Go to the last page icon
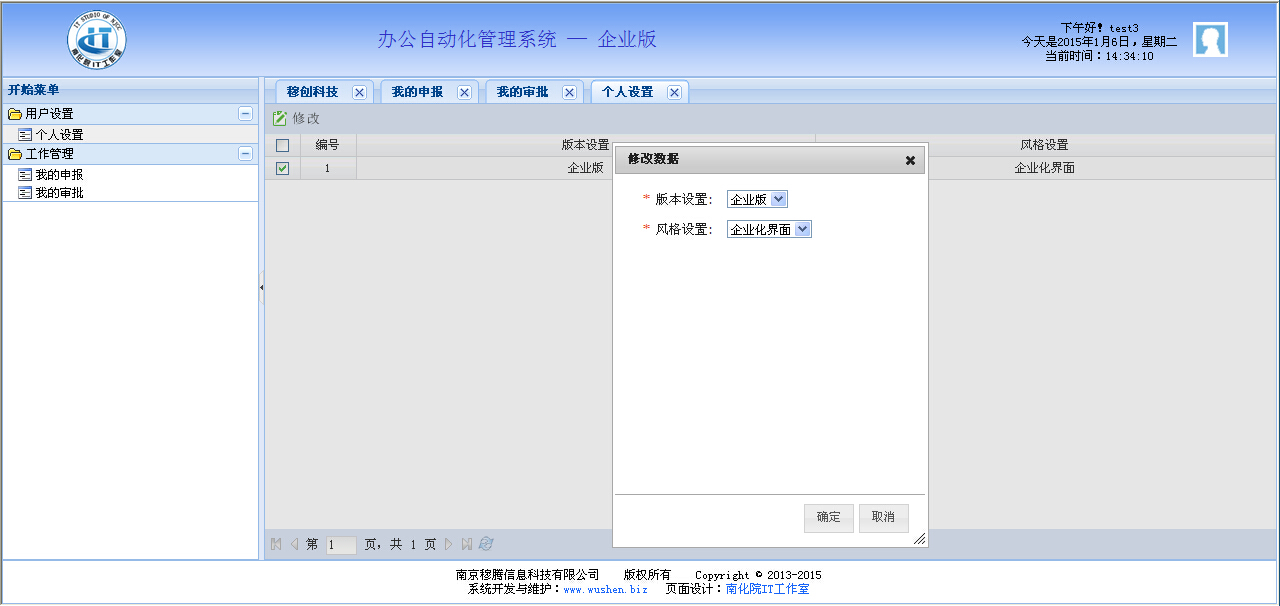The height and width of the screenshot is (606, 1280). (466, 544)
